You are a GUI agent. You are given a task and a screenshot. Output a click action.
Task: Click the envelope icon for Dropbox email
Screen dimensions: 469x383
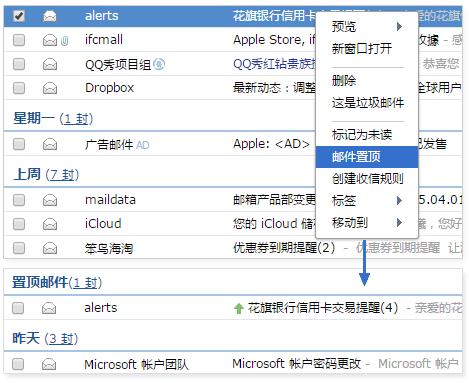tap(50, 88)
